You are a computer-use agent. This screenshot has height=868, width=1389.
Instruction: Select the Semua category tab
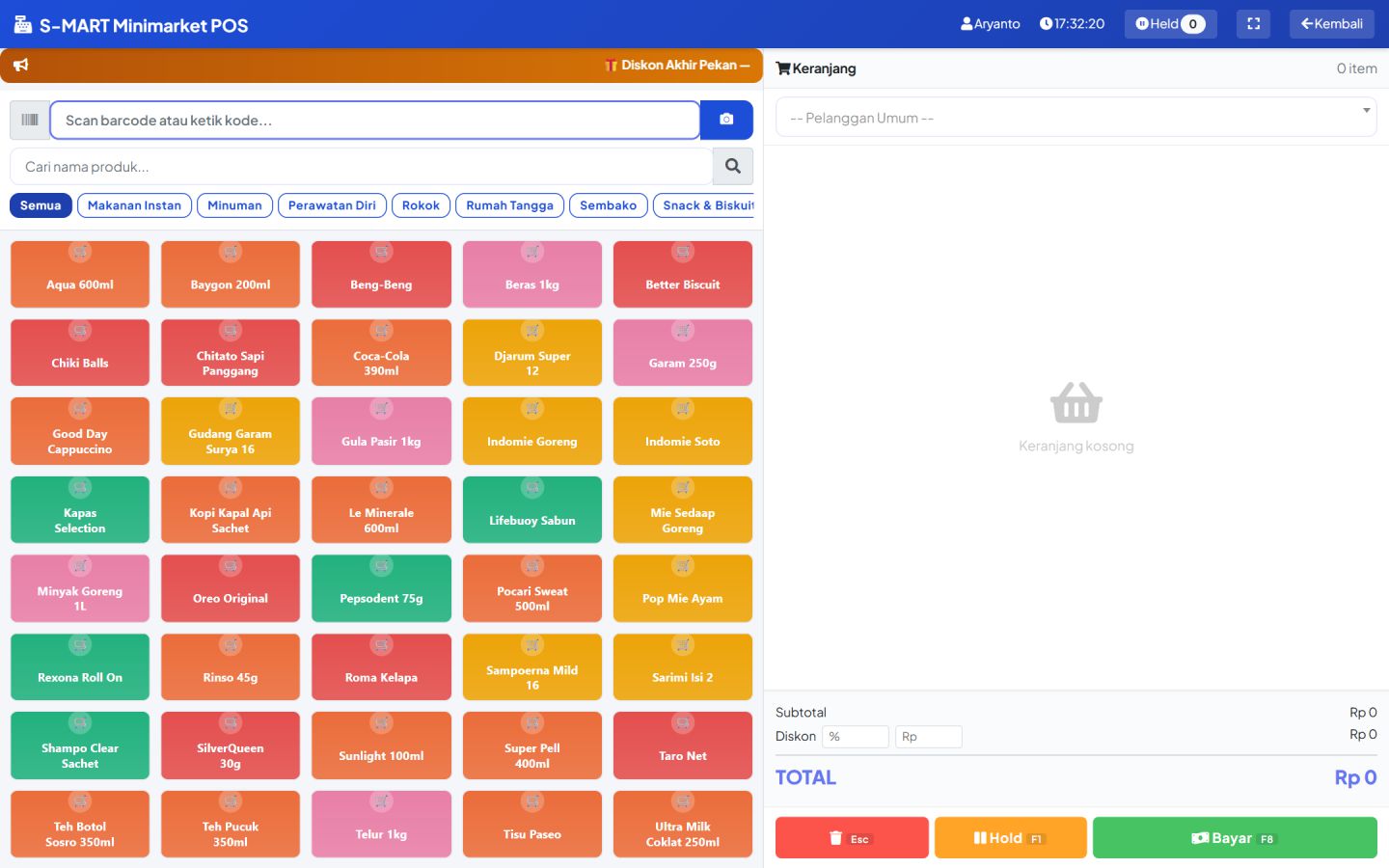coord(41,205)
